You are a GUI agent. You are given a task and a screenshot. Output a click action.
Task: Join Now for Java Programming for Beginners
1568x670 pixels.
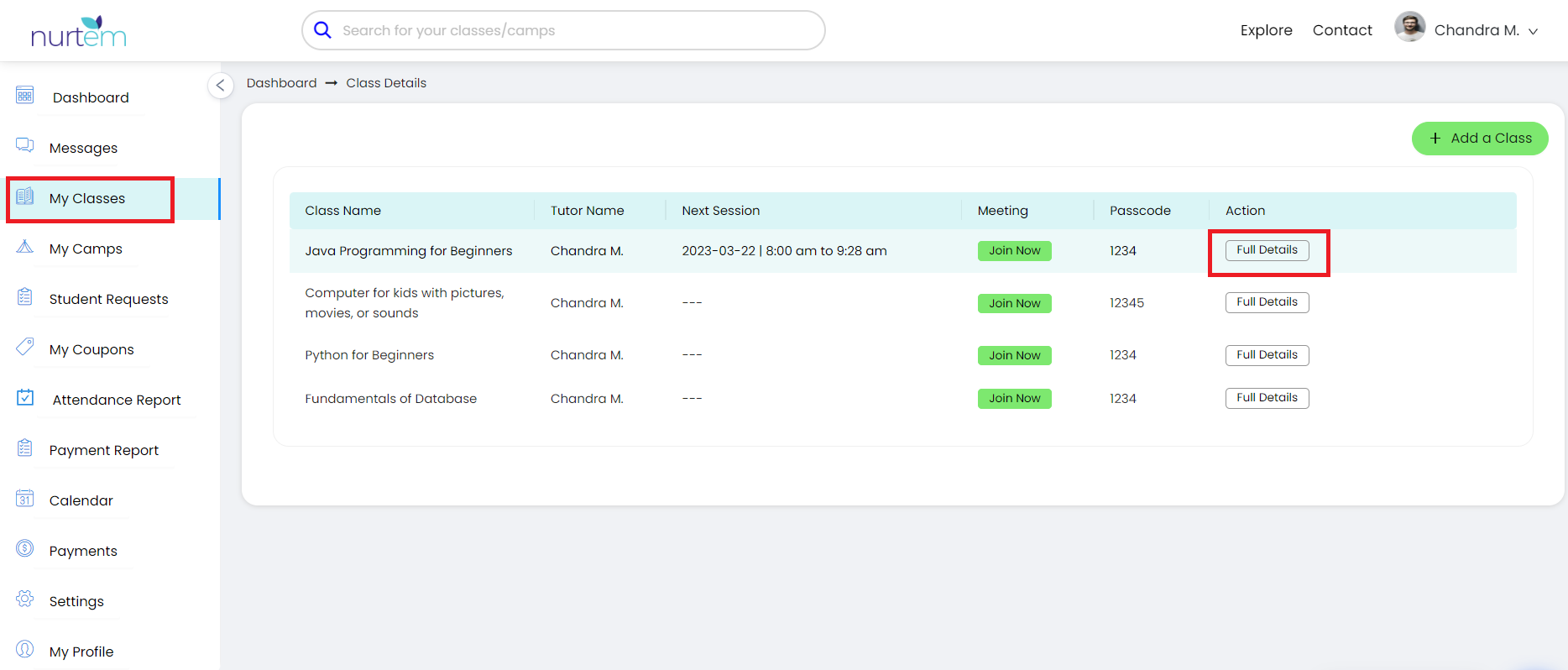1014,251
